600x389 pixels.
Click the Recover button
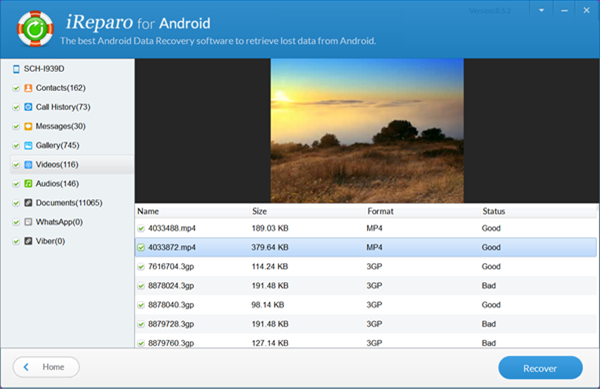point(540,368)
